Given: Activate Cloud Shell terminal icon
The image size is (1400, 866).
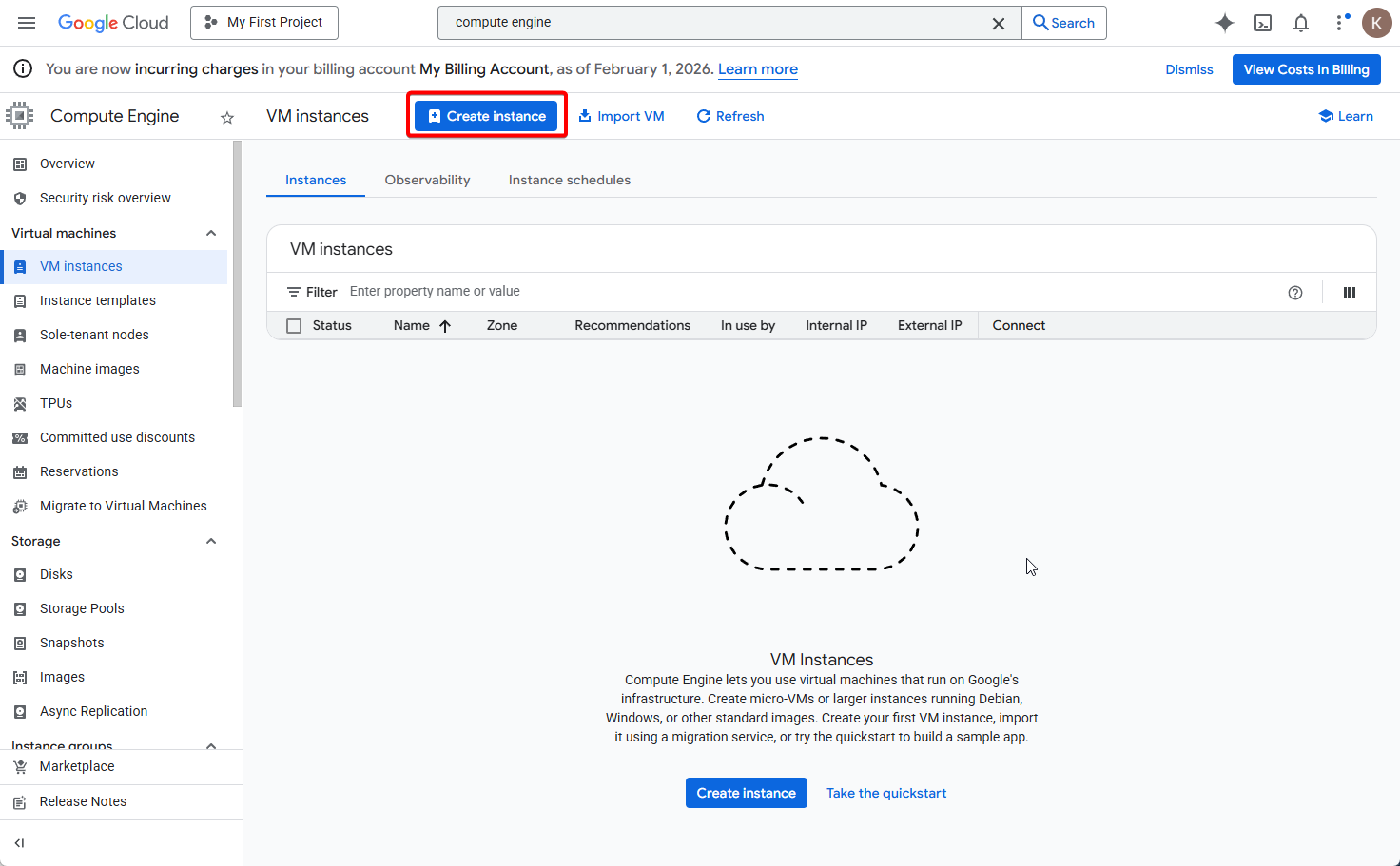Looking at the screenshot, I should click(1263, 23).
